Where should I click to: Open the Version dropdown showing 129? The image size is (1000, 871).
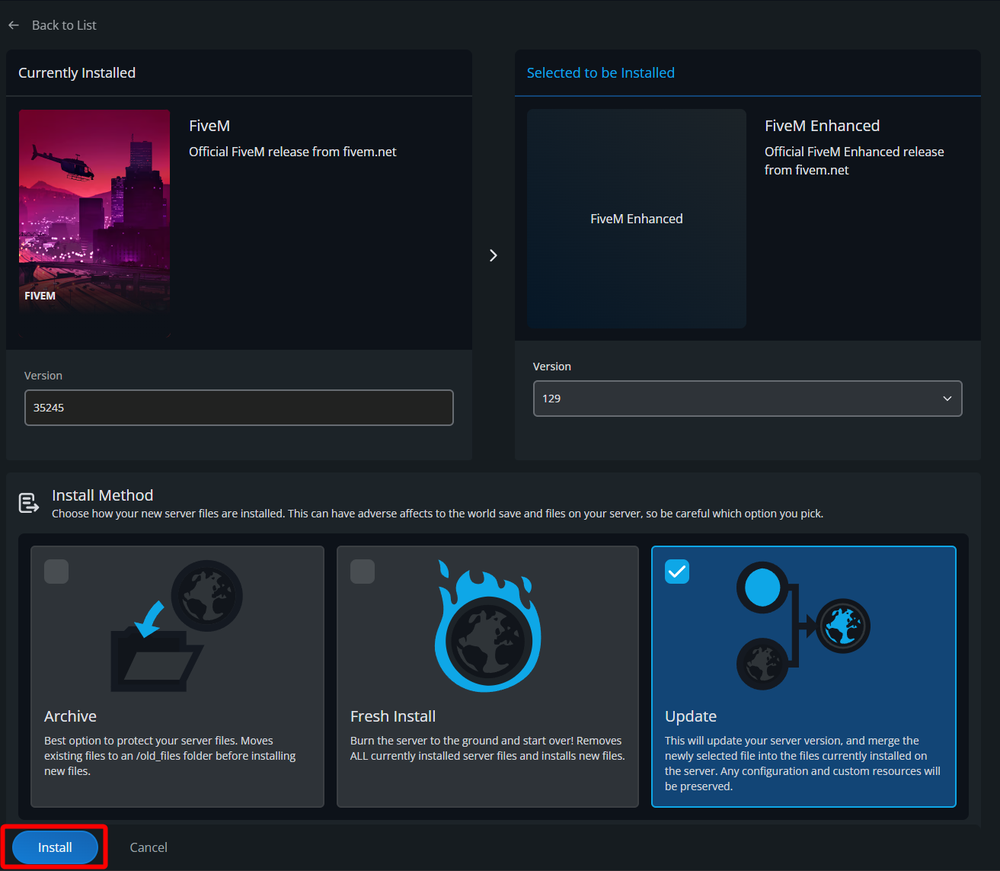747,399
